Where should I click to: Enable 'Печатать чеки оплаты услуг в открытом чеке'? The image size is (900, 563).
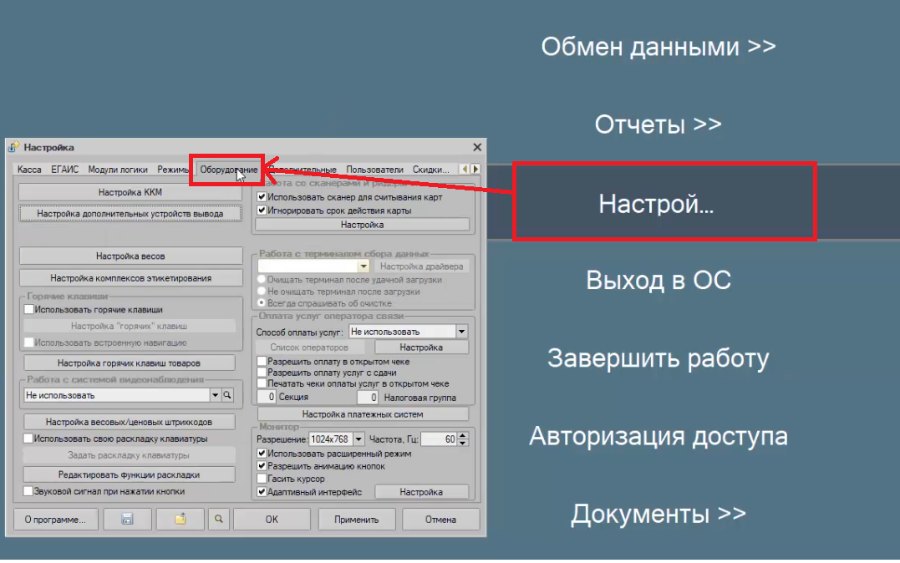click(261, 383)
